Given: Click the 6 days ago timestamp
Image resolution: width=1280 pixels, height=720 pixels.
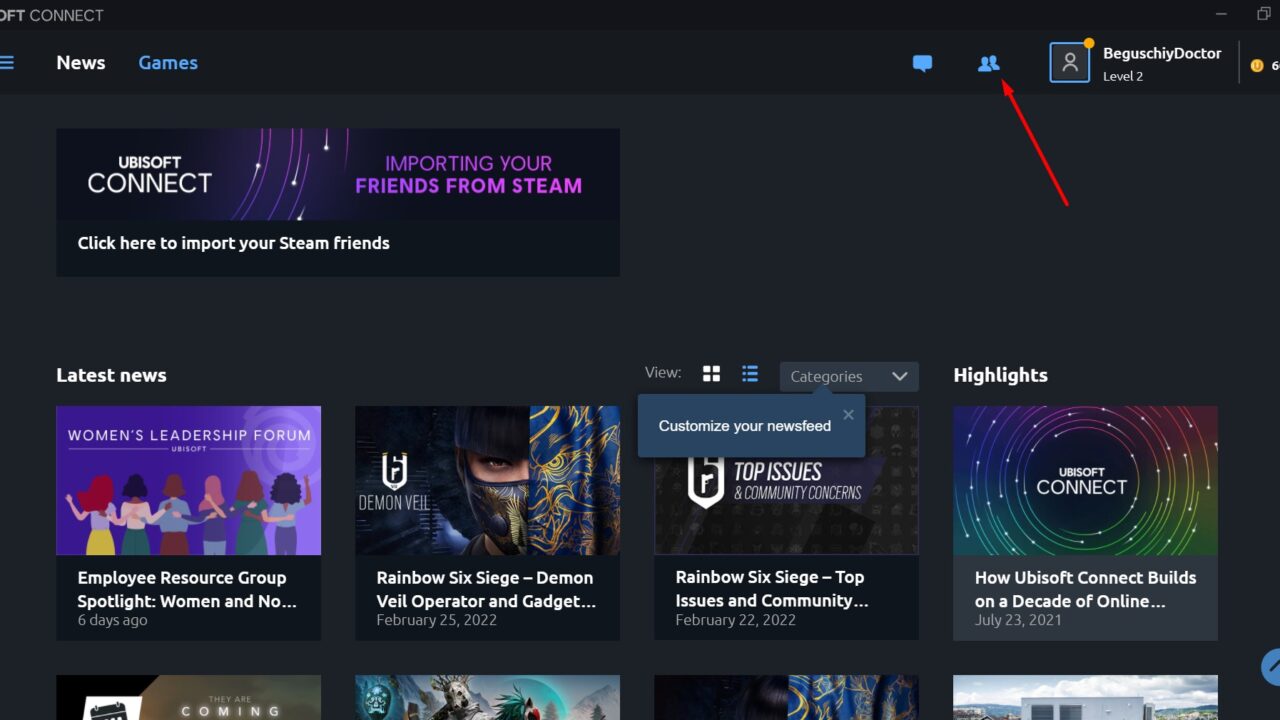Looking at the screenshot, I should [112, 620].
